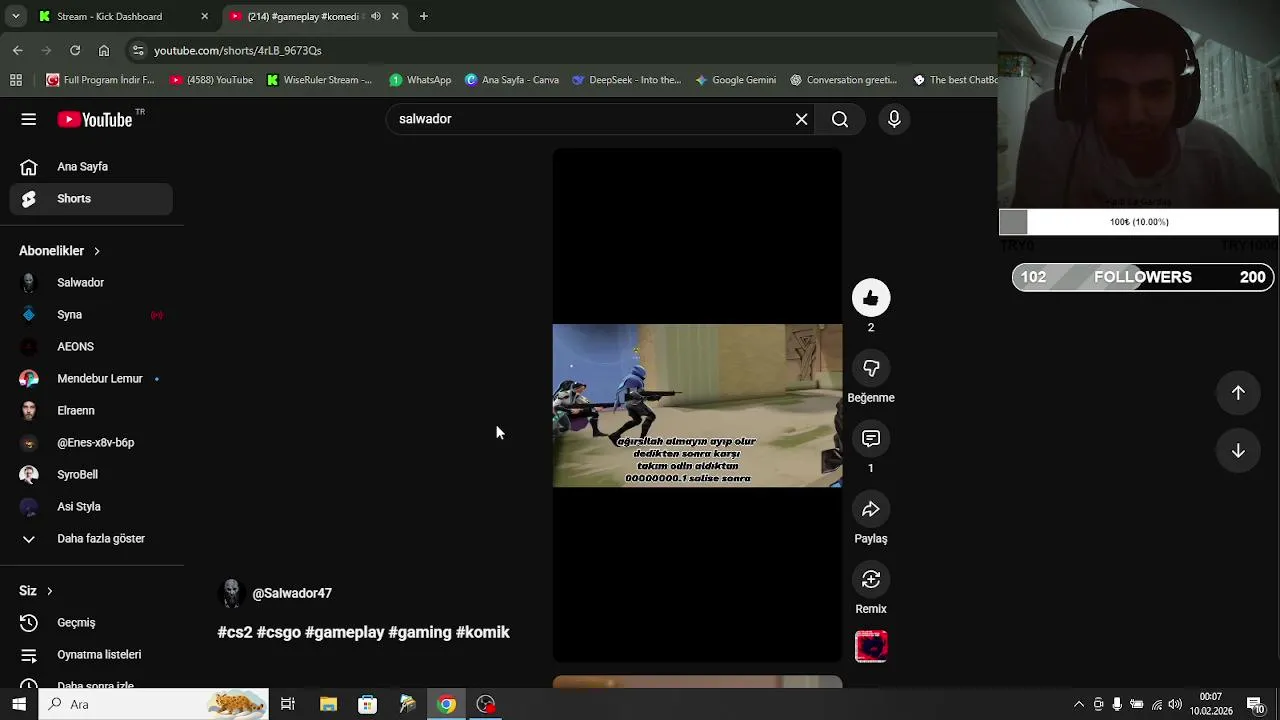The height and width of the screenshot is (720, 1280).
Task: Click the Beğenme dislike button
Action: [x=871, y=369]
